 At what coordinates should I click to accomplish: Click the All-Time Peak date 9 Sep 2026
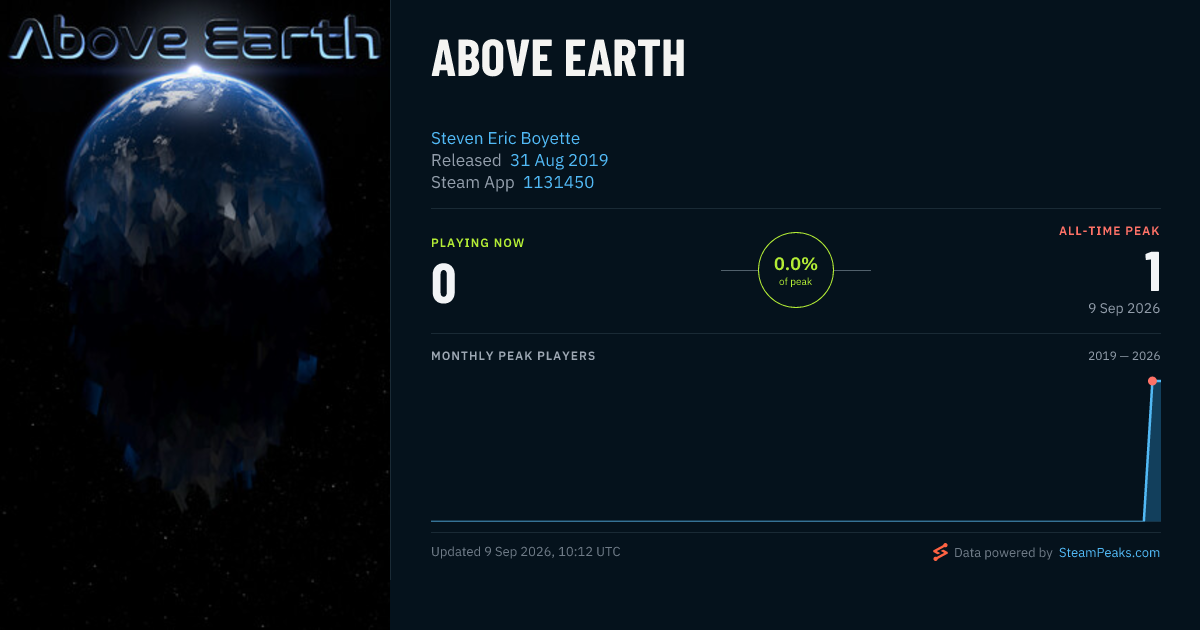click(1124, 308)
